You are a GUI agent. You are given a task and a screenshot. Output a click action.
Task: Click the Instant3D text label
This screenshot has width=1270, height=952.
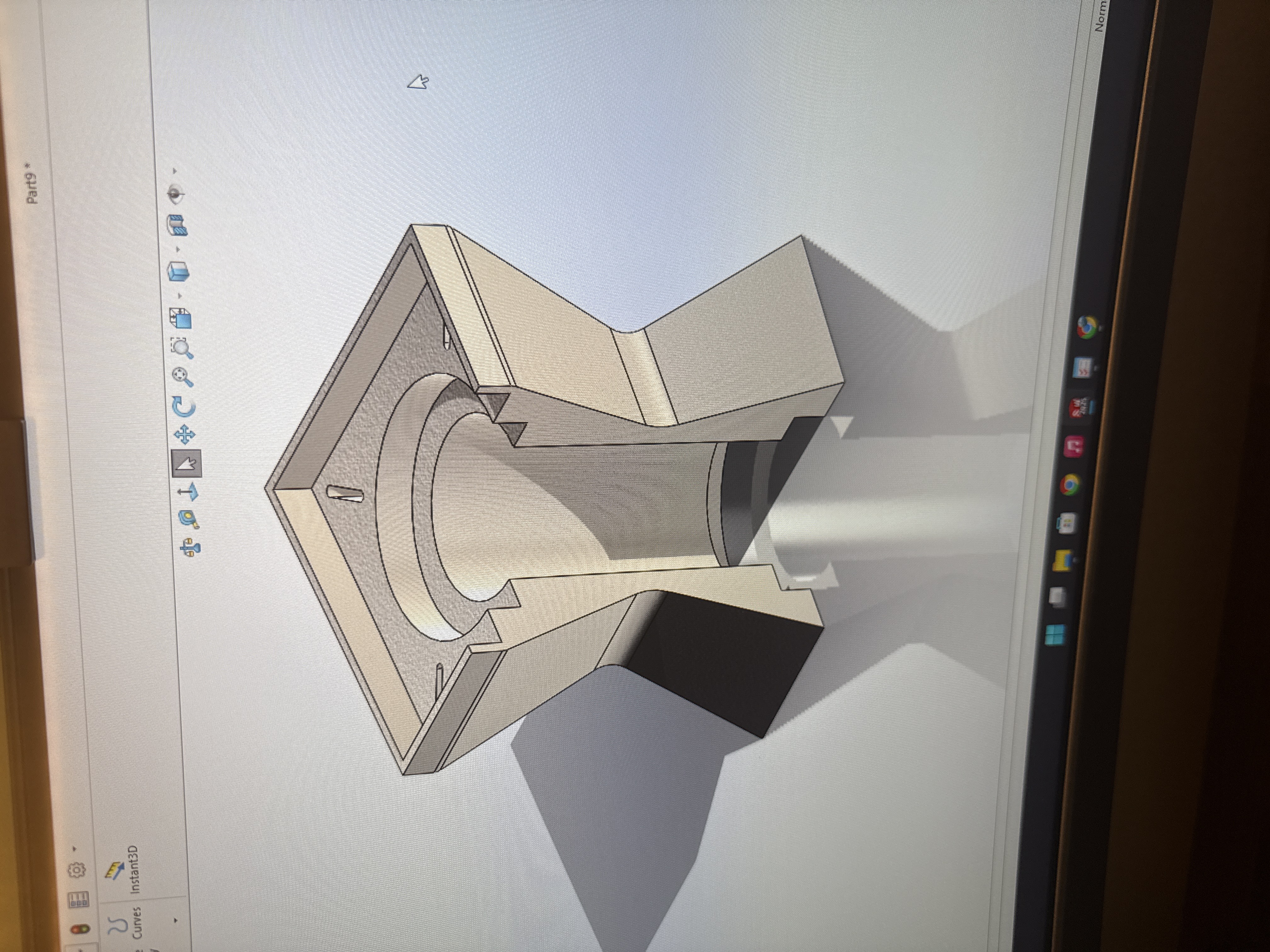tap(134, 869)
